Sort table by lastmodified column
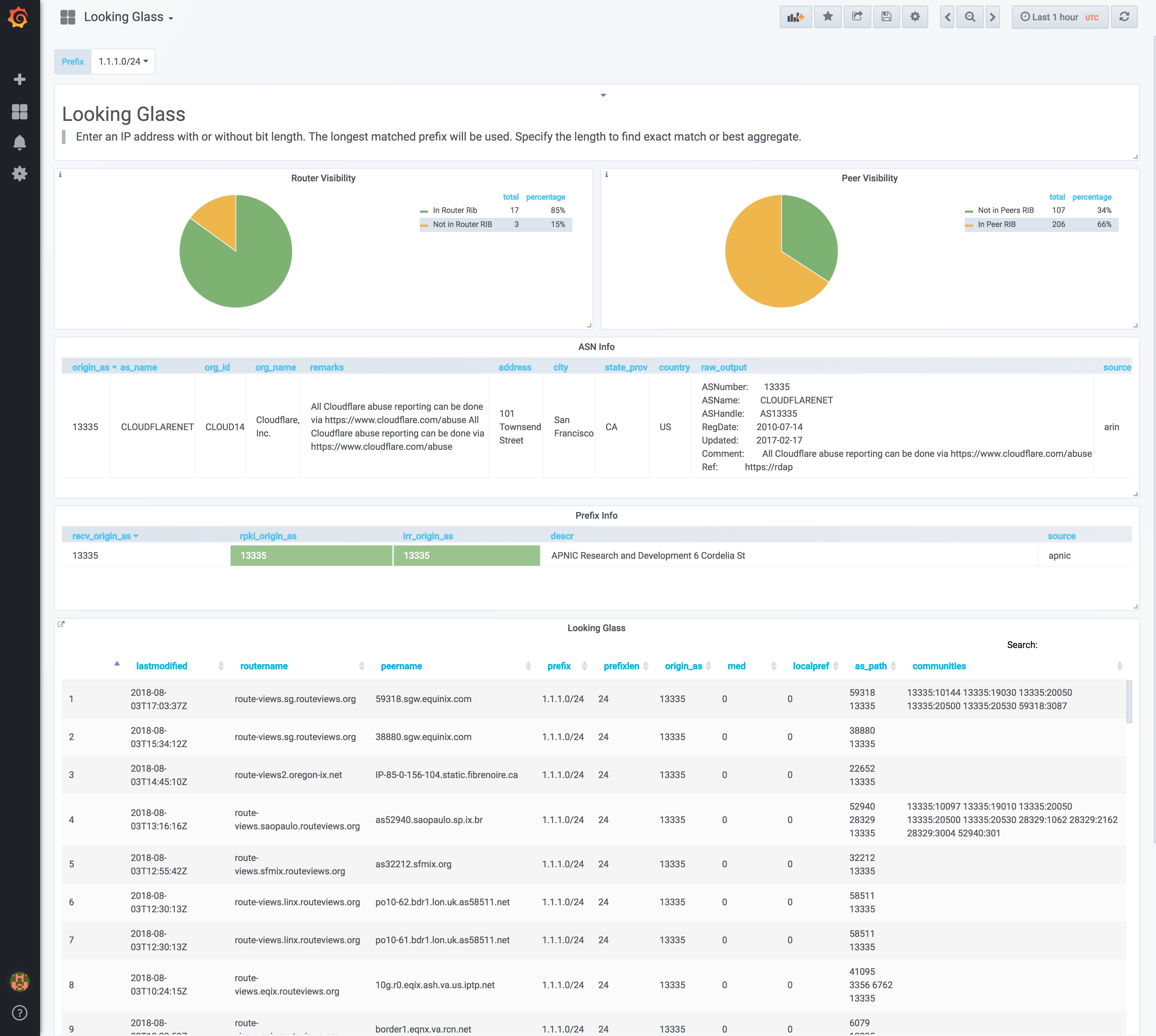 click(162, 666)
